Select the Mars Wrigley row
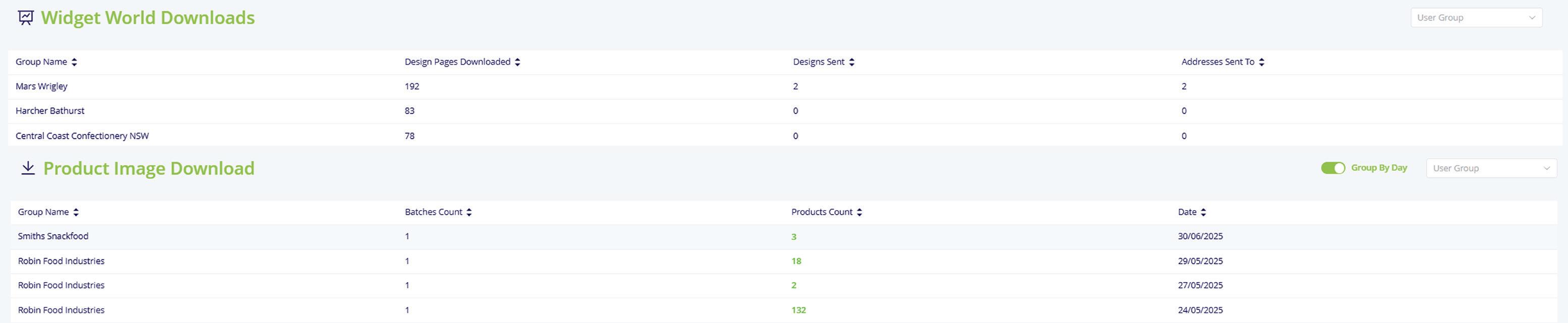 (41, 86)
